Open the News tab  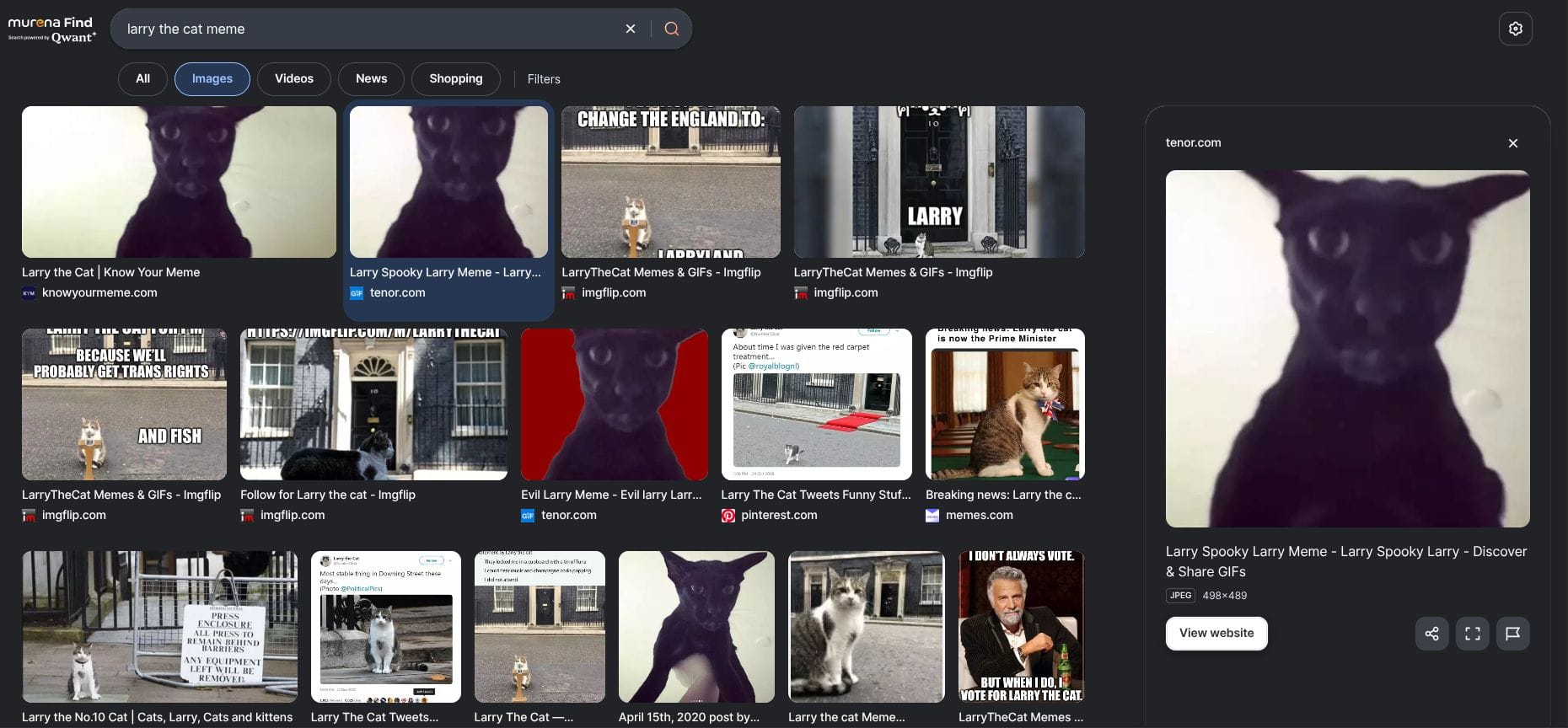pyautogui.click(x=371, y=79)
